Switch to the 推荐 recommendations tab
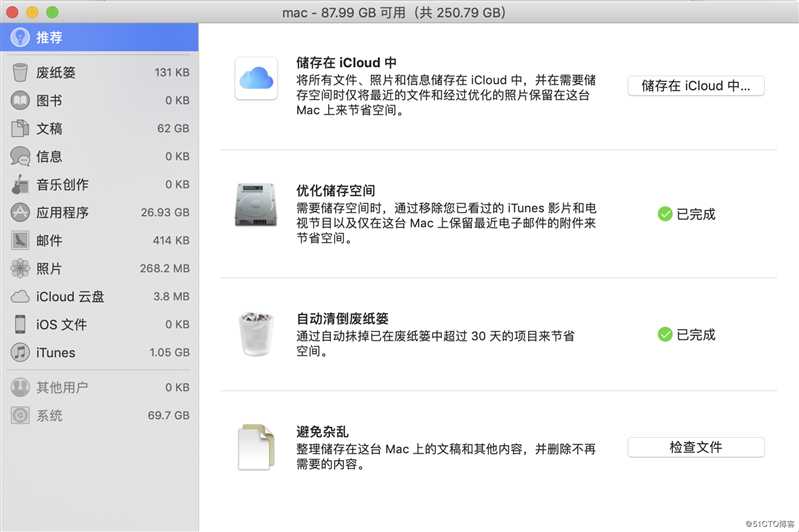Screen dimensions: 799x532 click(99, 37)
